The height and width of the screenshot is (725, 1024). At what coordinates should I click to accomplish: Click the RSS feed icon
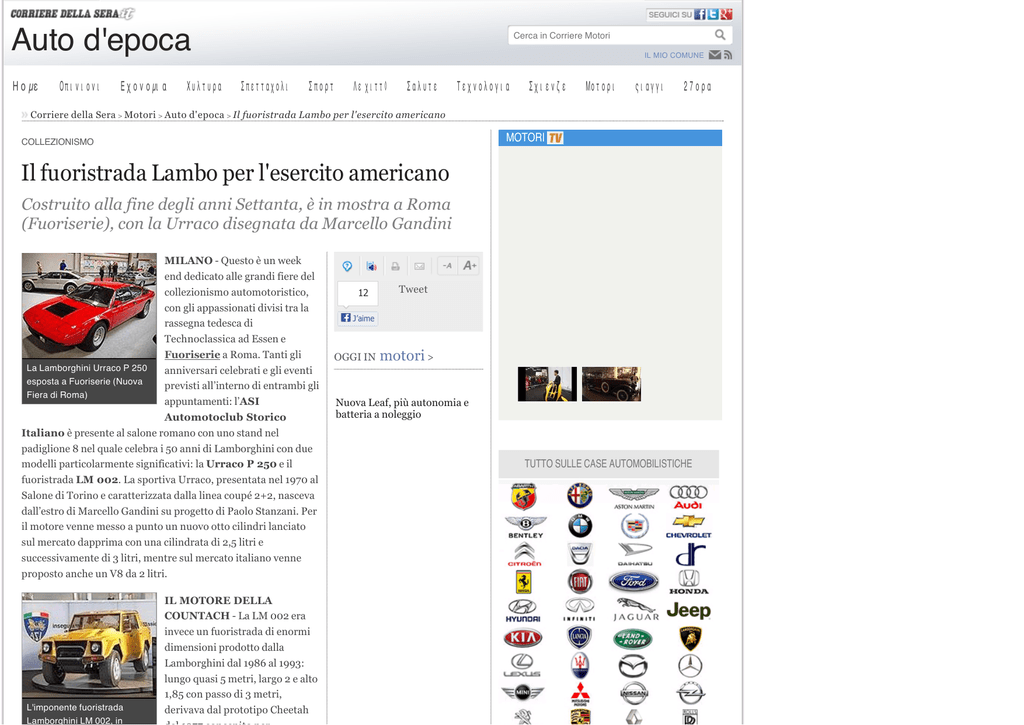point(728,55)
